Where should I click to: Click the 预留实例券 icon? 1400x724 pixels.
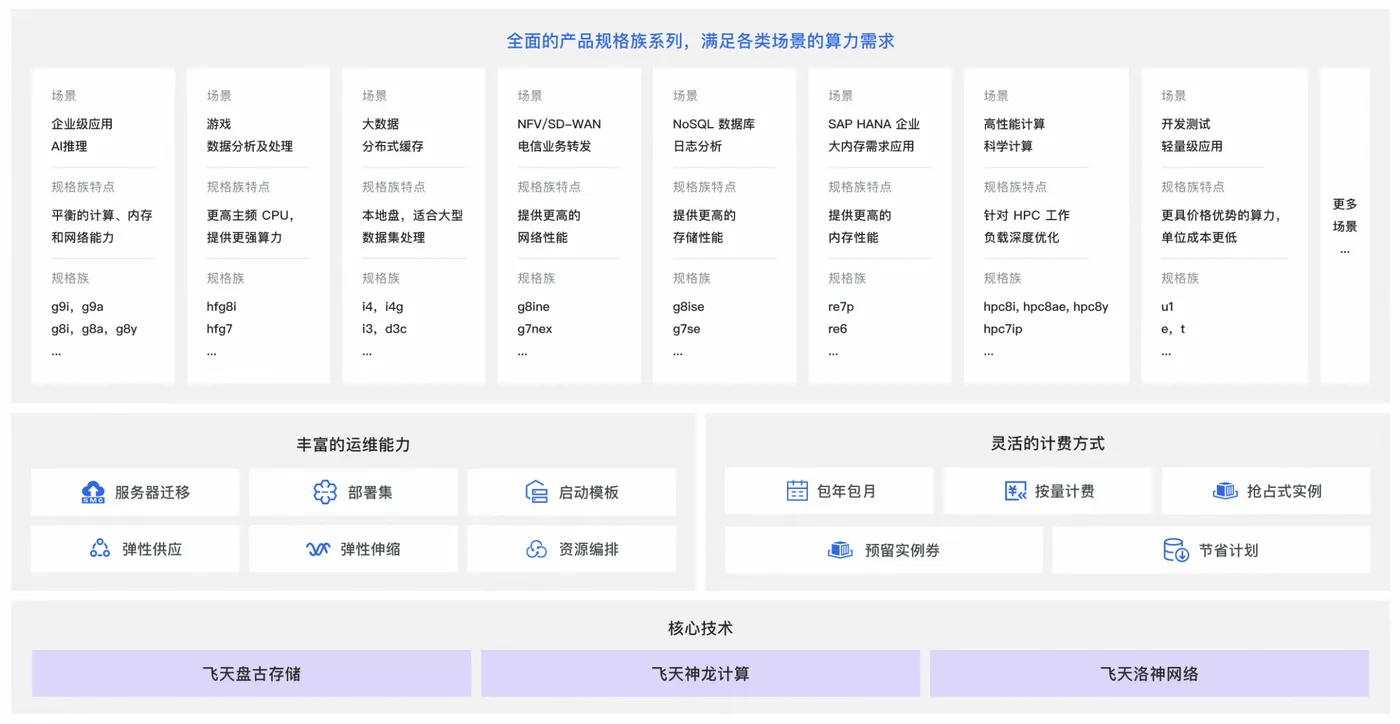pos(840,550)
